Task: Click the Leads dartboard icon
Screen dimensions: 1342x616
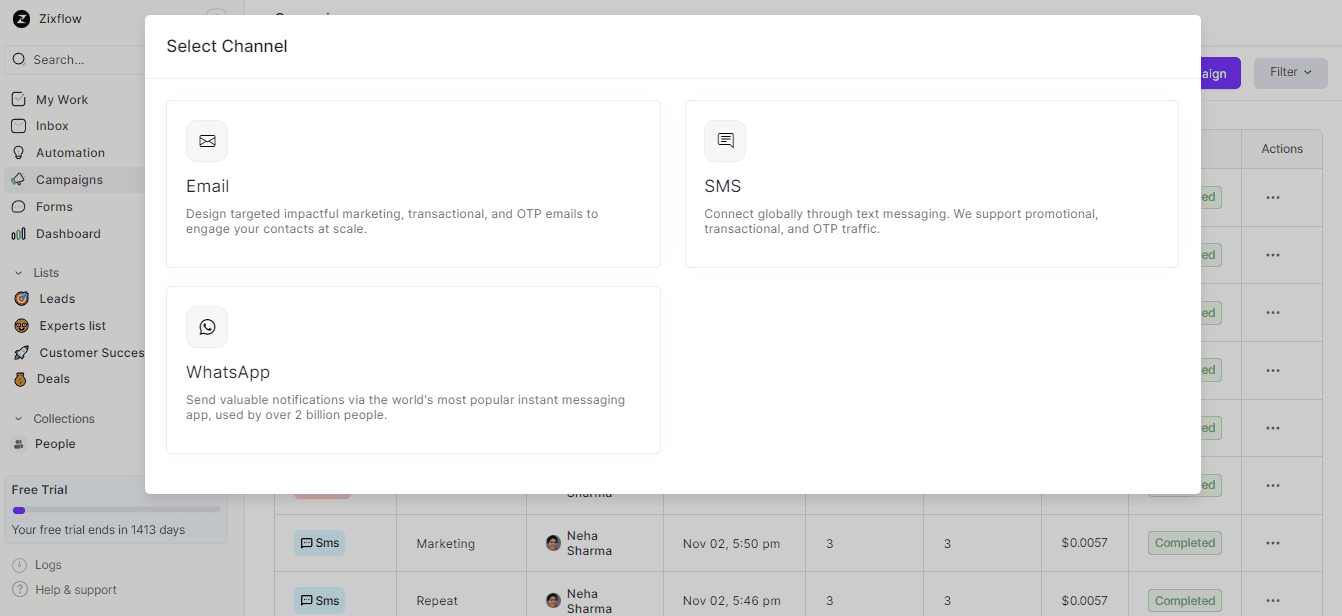Action: 20,298
